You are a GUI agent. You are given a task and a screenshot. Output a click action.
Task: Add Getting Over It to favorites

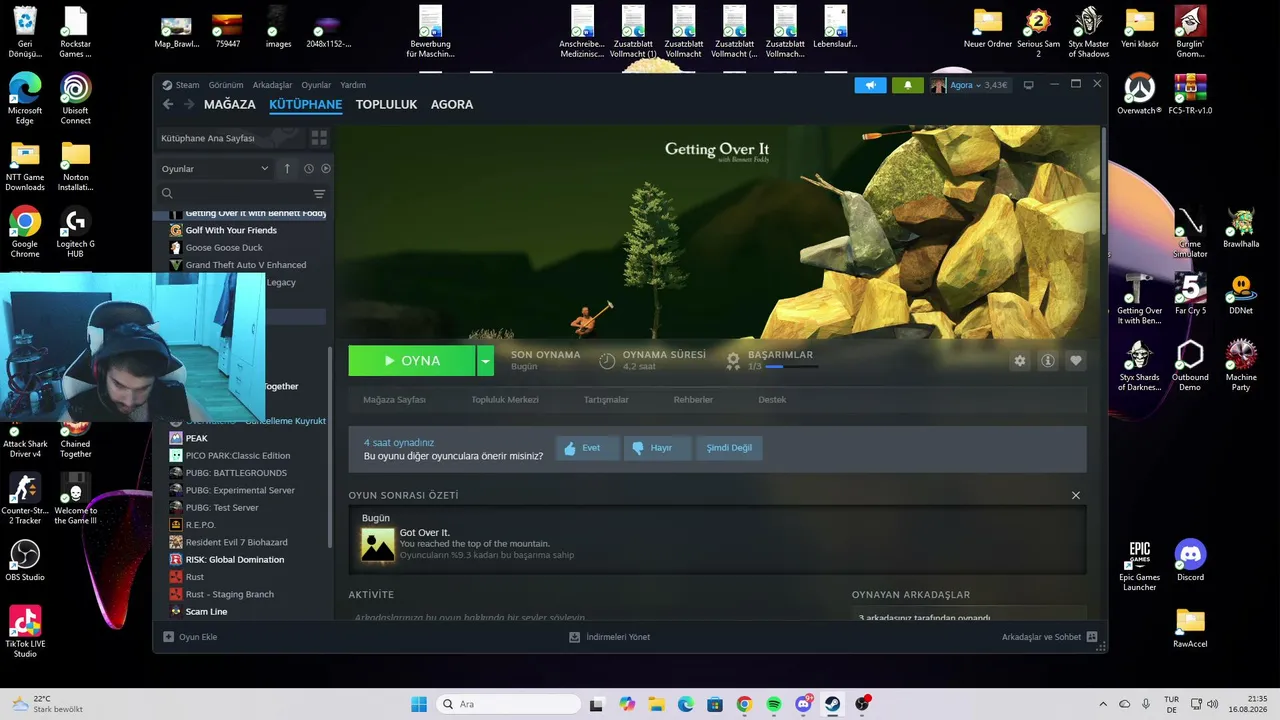(1076, 361)
